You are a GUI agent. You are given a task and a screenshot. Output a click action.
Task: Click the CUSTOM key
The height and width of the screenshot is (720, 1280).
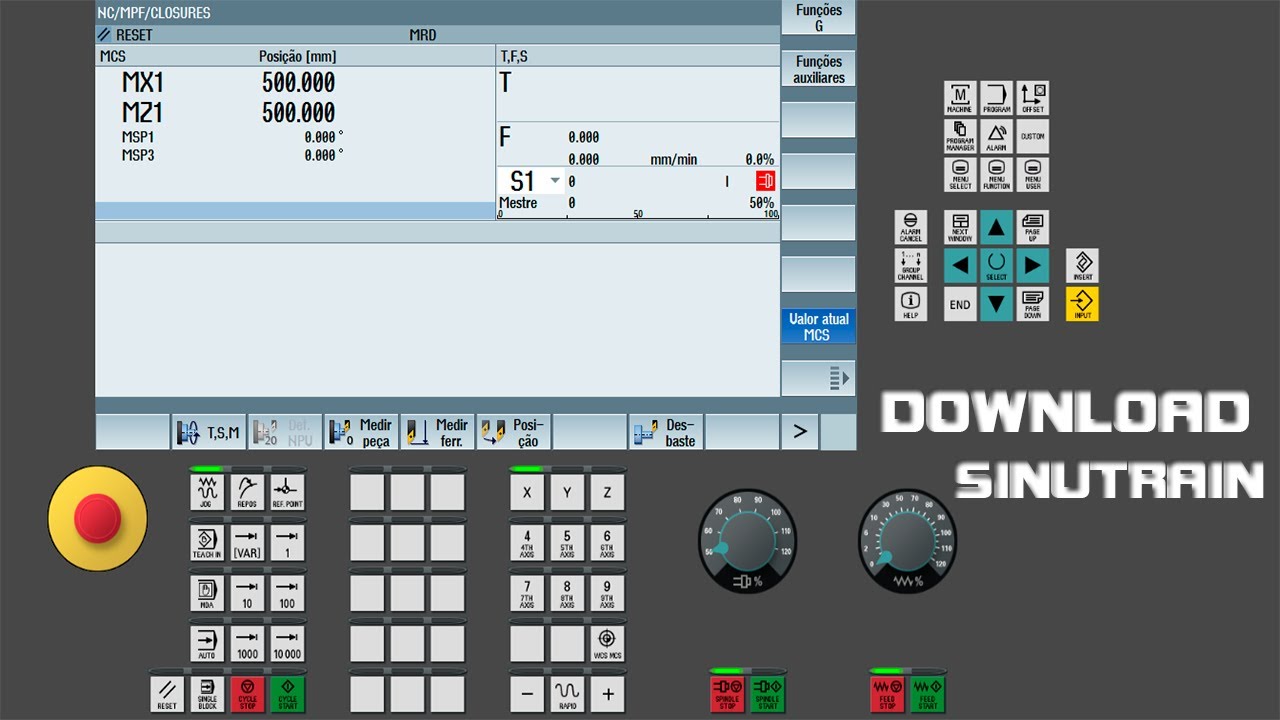[x=1033, y=136]
